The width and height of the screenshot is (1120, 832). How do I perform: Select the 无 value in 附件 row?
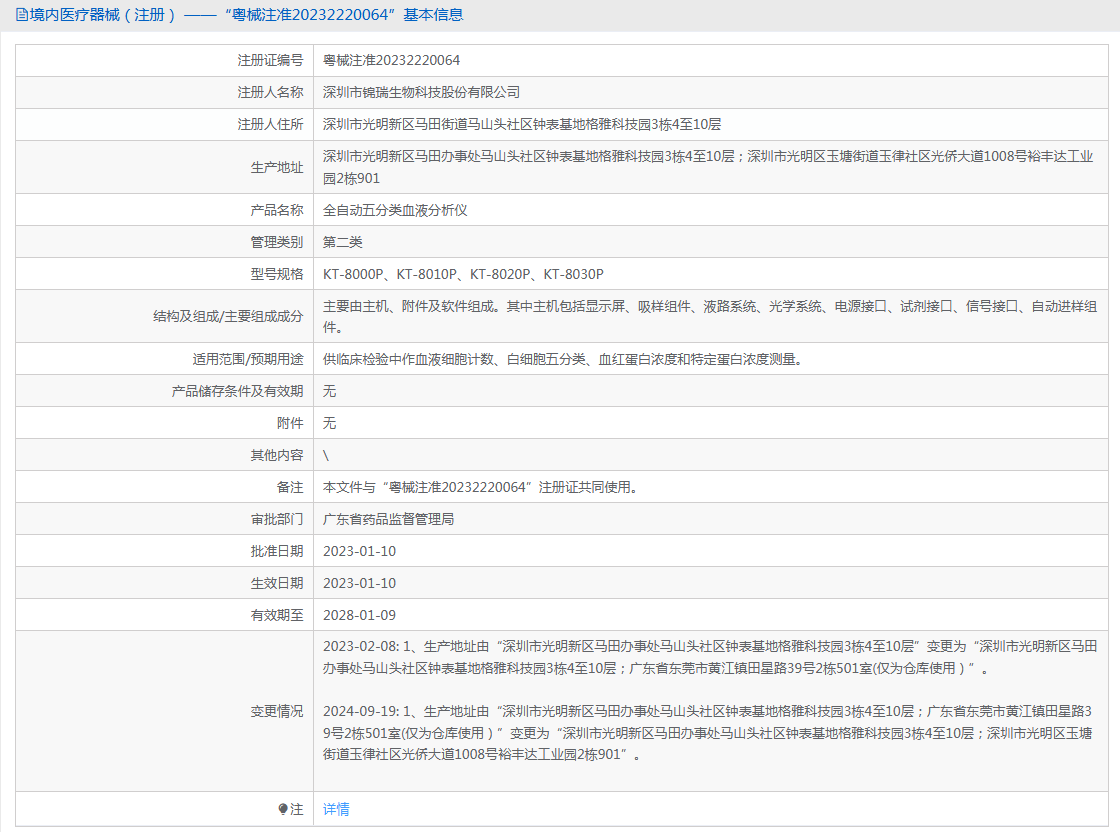click(329, 423)
